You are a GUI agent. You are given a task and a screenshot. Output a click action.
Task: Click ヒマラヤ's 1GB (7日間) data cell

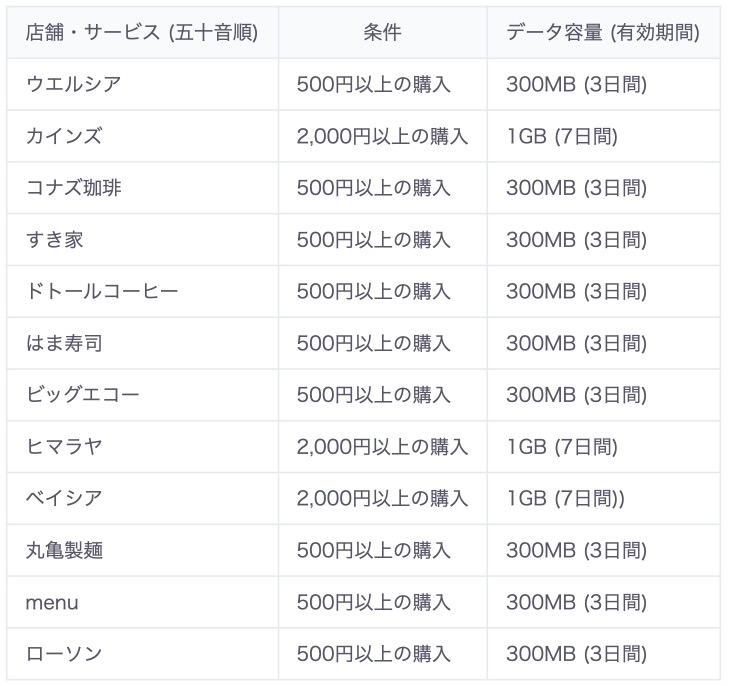click(x=562, y=447)
